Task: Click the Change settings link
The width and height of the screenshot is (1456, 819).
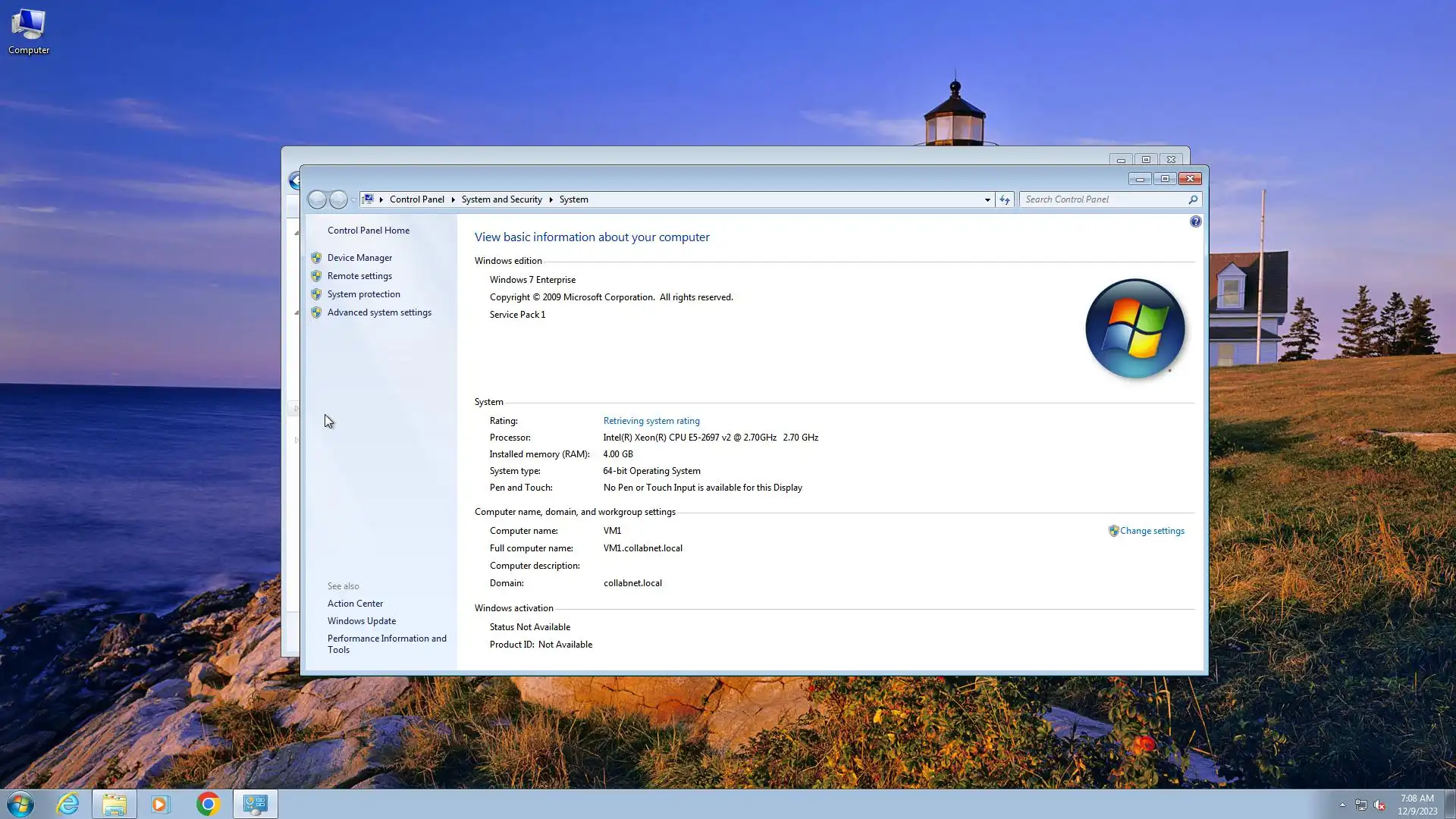Action: 1151,531
